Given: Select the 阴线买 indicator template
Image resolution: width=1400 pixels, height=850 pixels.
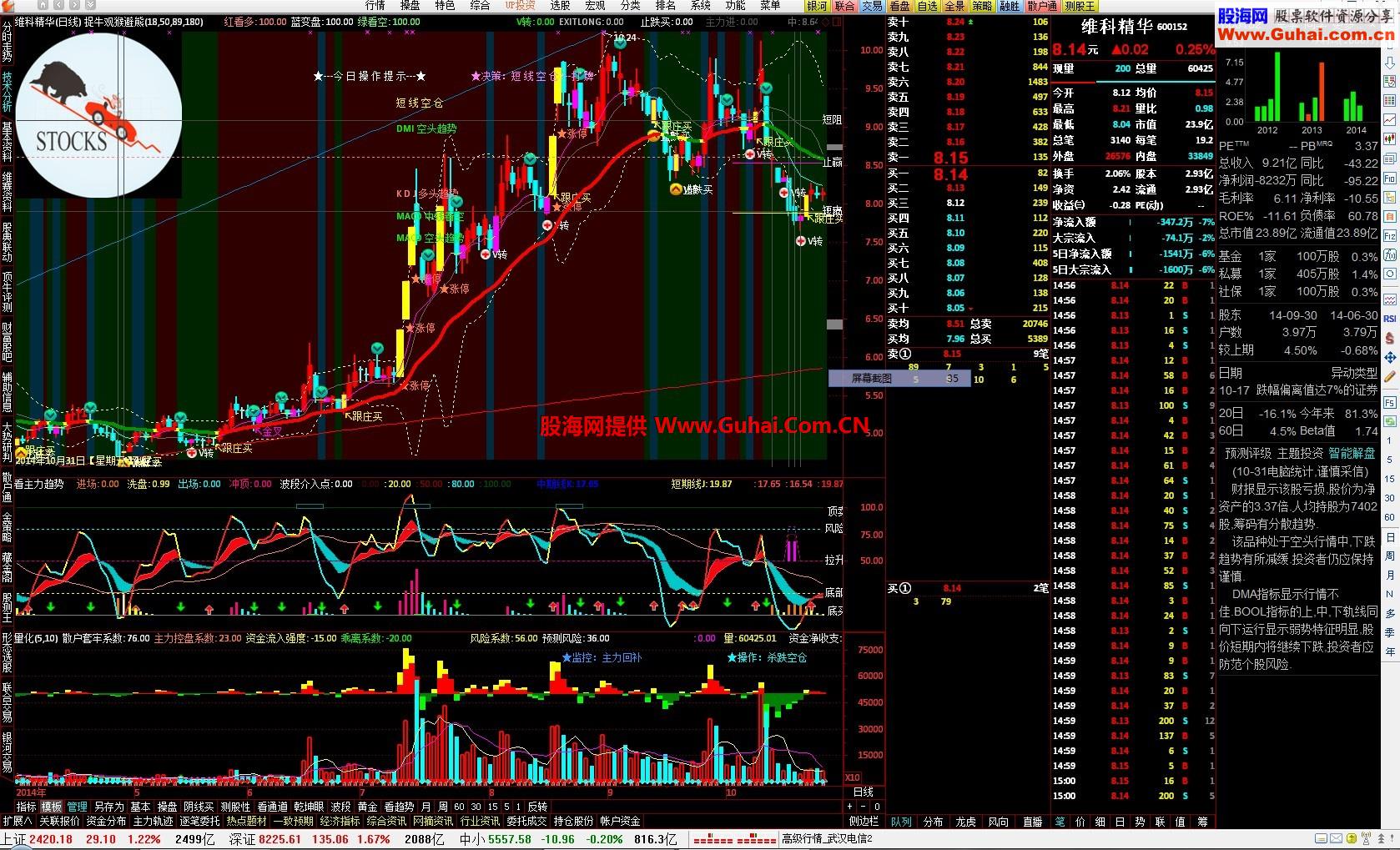Looking at the screenshot, I should coord(199,807).
